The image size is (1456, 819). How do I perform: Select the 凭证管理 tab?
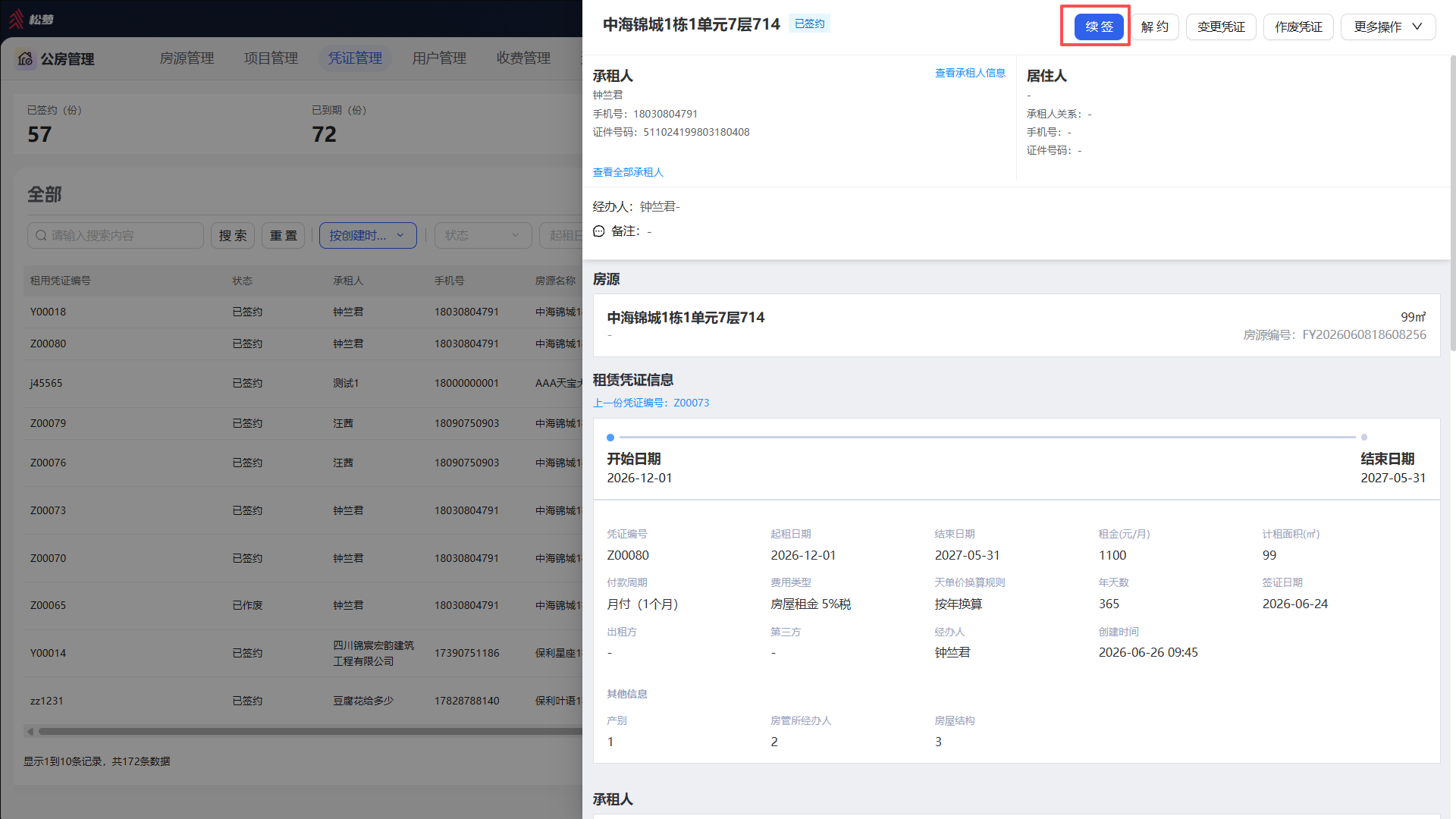pyautogui.click(x=355, y=58)
